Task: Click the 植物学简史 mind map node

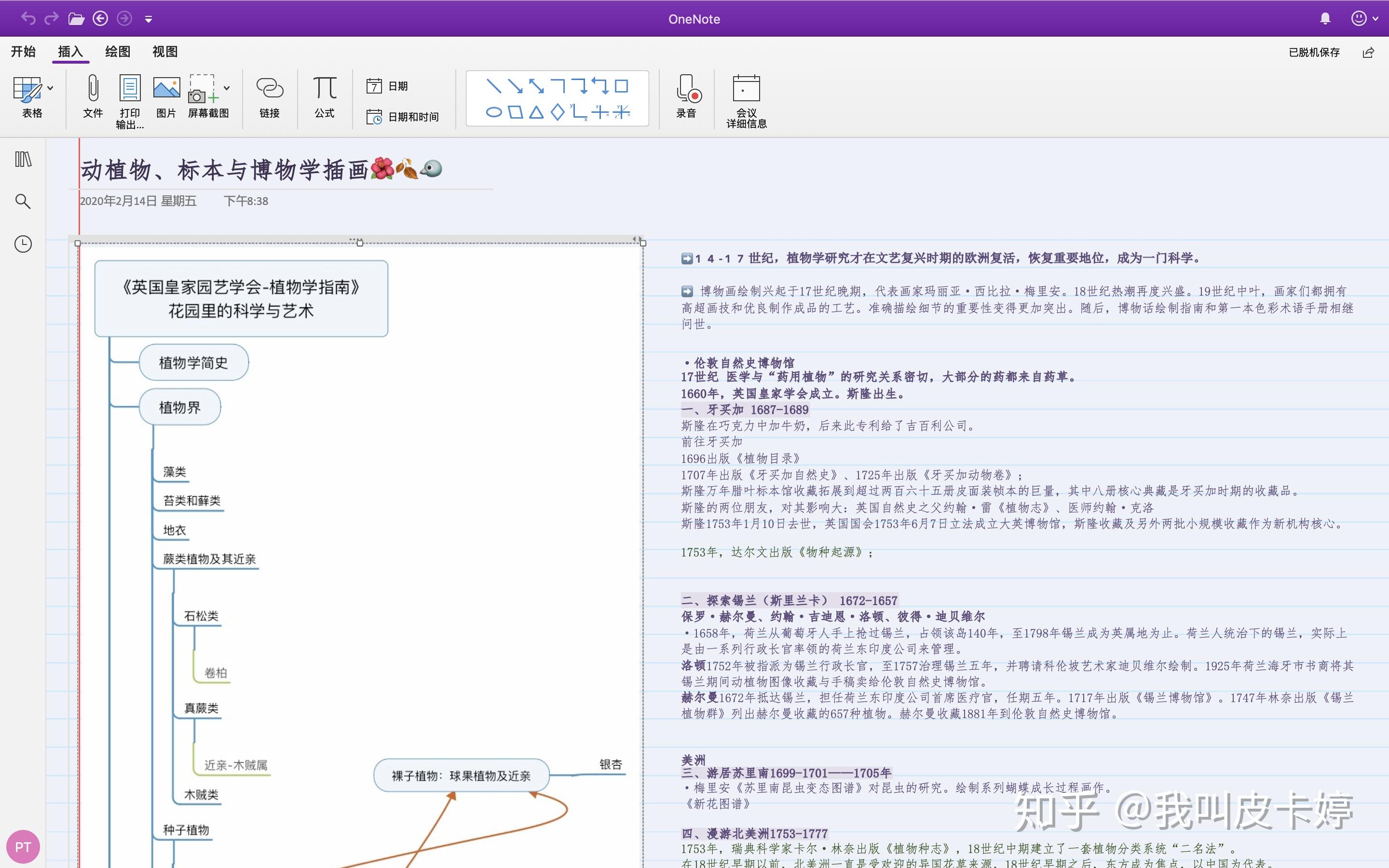Action: 194,362
